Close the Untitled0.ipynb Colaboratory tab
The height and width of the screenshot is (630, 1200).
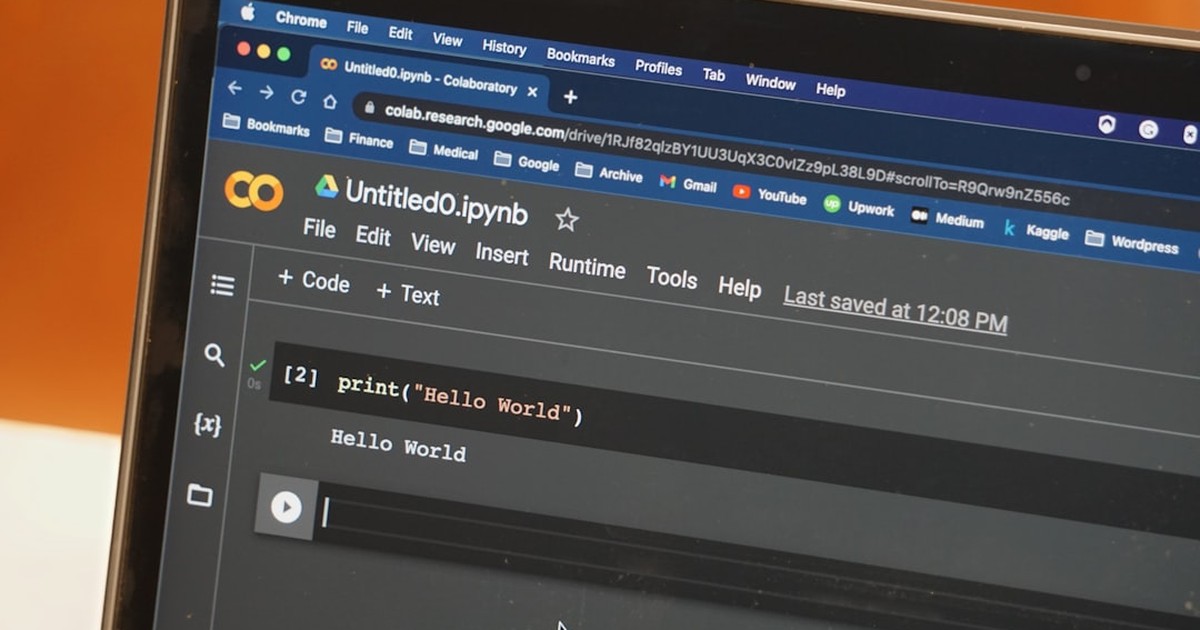532,92
